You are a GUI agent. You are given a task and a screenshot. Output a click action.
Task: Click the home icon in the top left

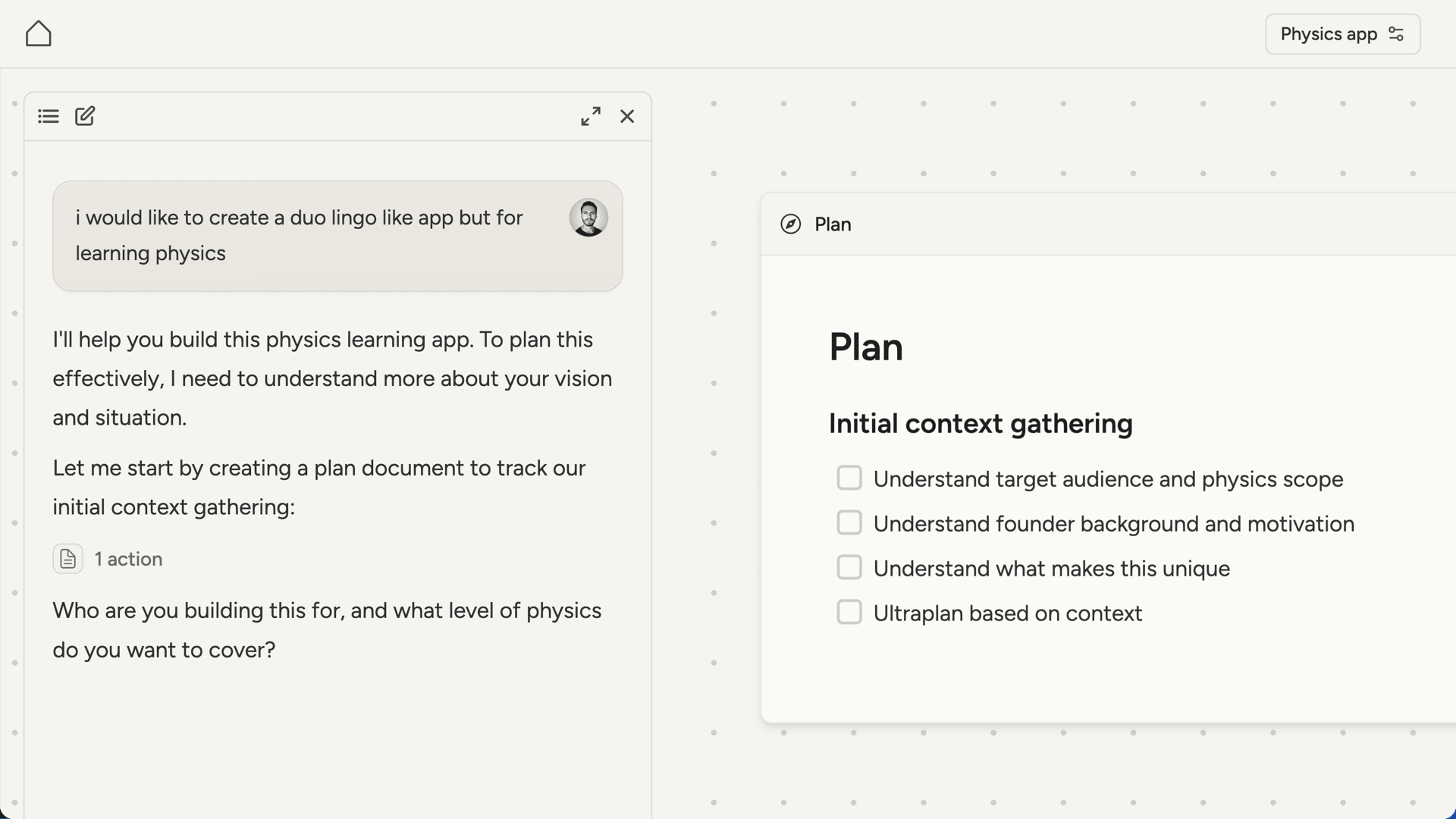(38, 33)
